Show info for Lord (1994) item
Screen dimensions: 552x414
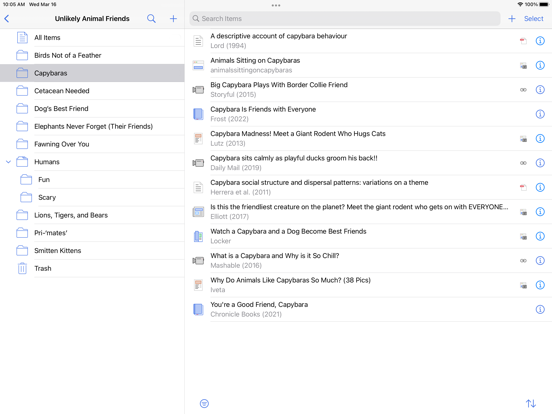(x=540, y=41)
